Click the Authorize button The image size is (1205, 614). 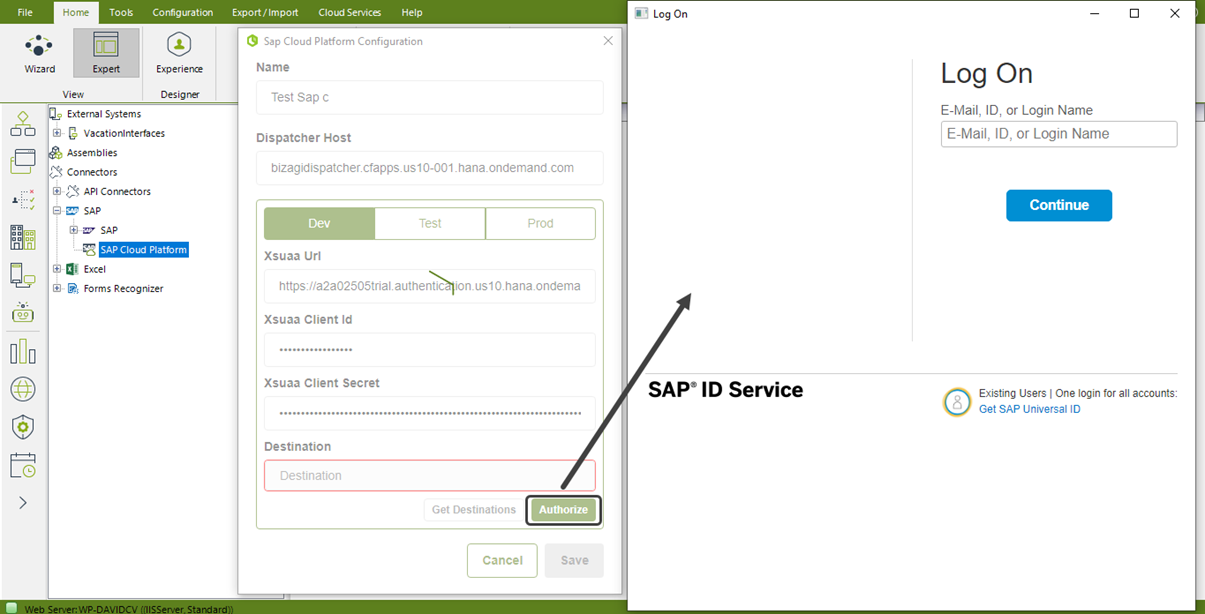[x=563, y=509]
